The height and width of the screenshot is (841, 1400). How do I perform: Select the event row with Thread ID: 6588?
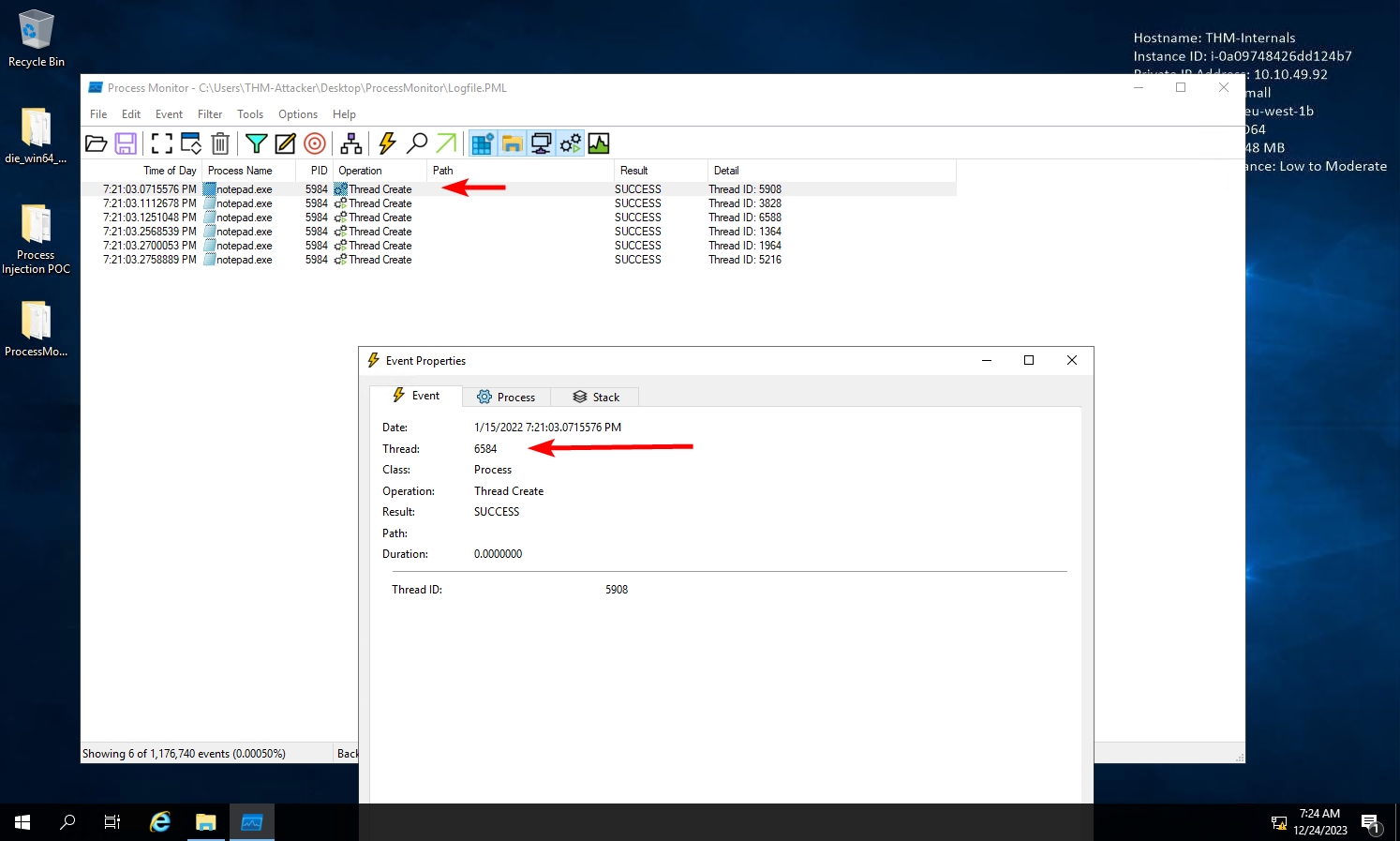tap(518, 218)
